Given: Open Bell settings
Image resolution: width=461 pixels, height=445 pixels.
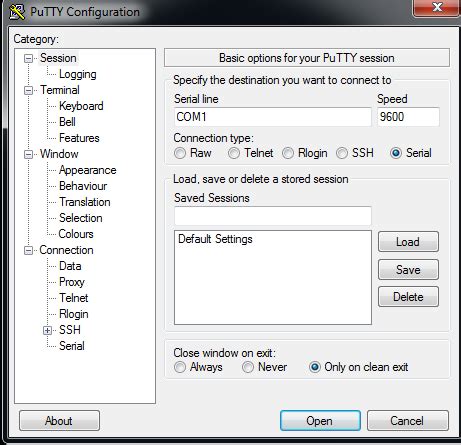Looking at the screenshot, I should tap(67, 122).
